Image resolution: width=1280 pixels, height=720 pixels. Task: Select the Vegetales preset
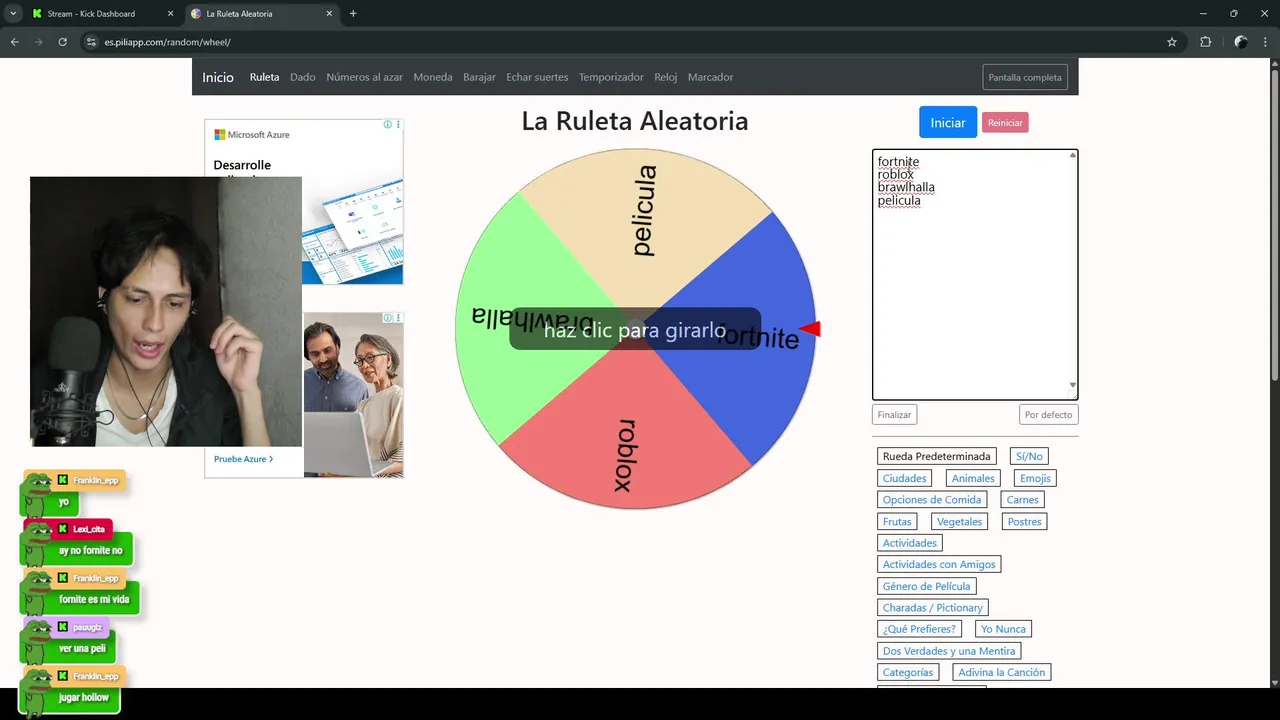(959, 521)
